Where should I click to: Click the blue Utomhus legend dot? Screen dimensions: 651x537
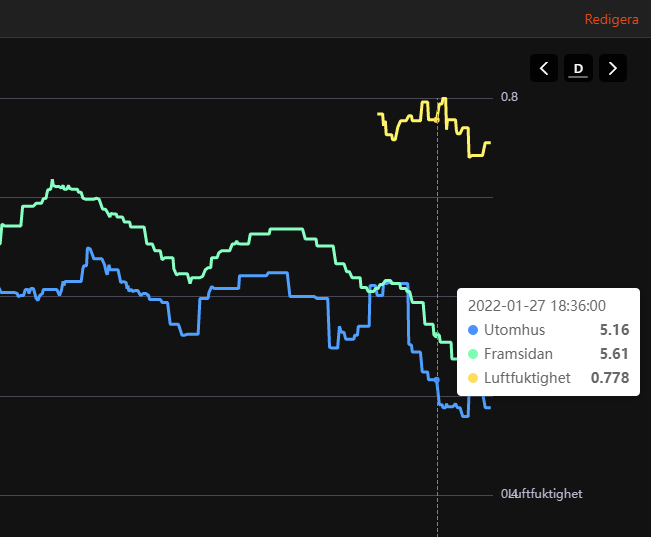point(473,330)
